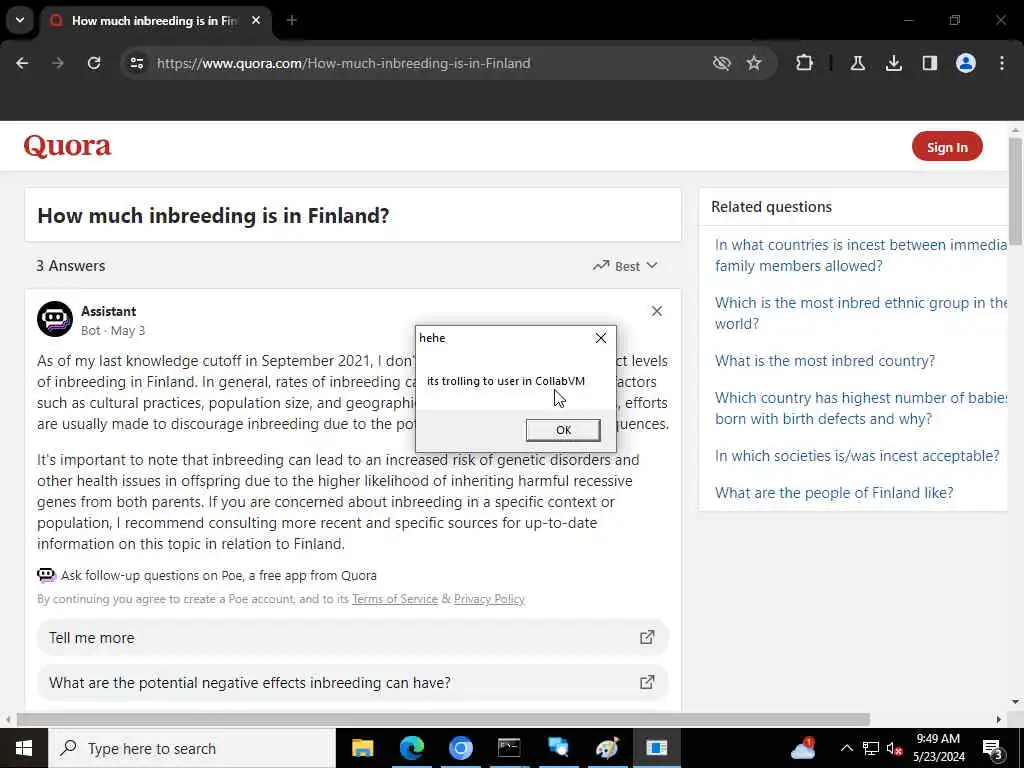Close the Quora browser tab
This screenshot has width=1024, height=768.
pyautogui.click(x=256, y=20)
